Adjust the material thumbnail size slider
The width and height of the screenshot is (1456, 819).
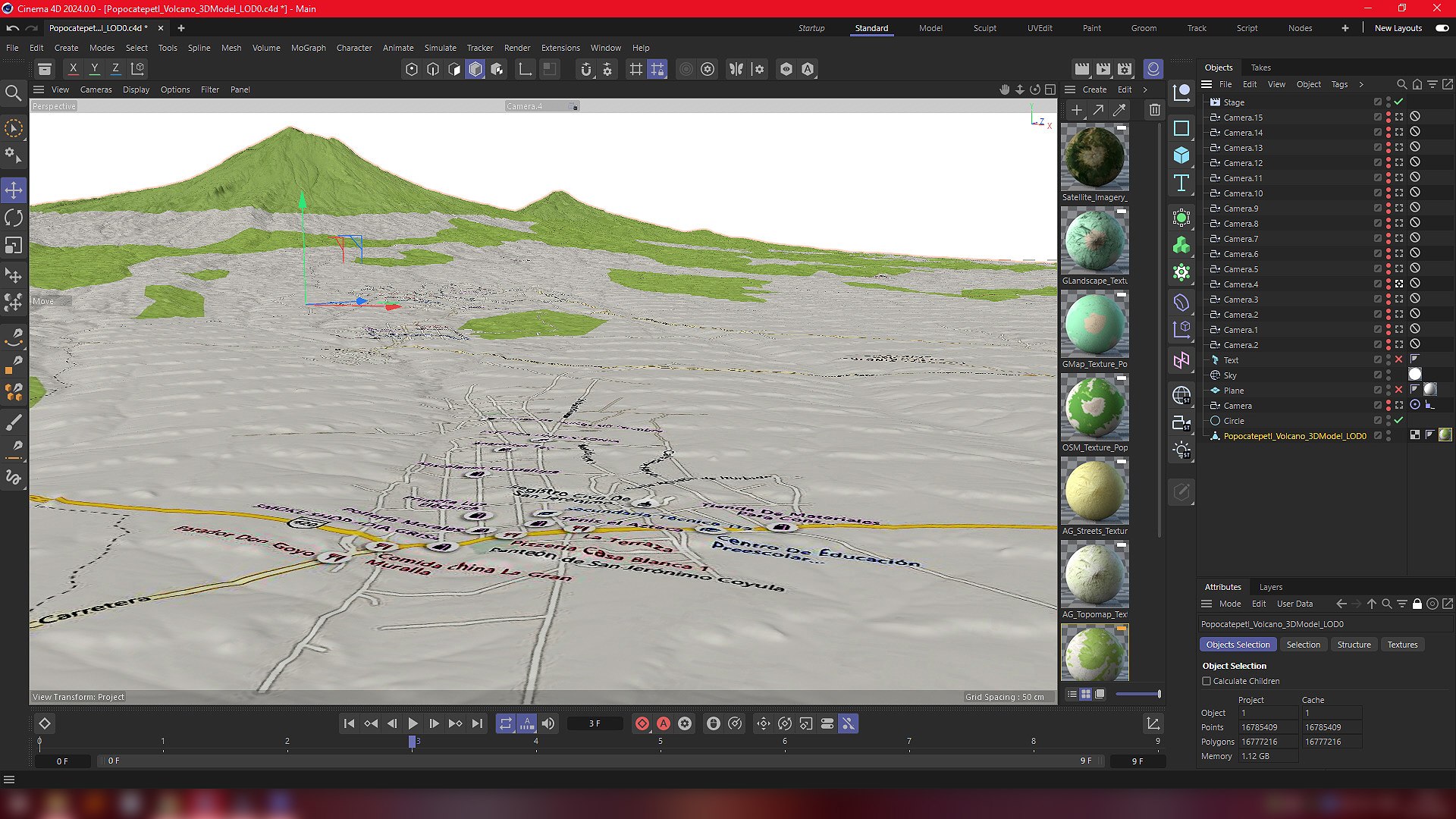tap(1137, 694)
